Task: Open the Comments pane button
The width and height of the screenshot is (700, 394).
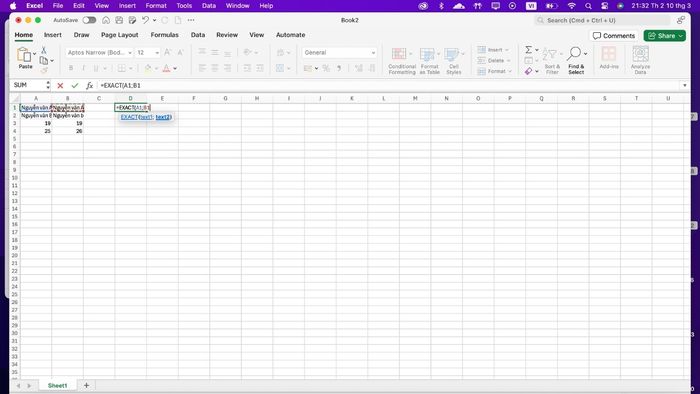Action: click(613, 36)
